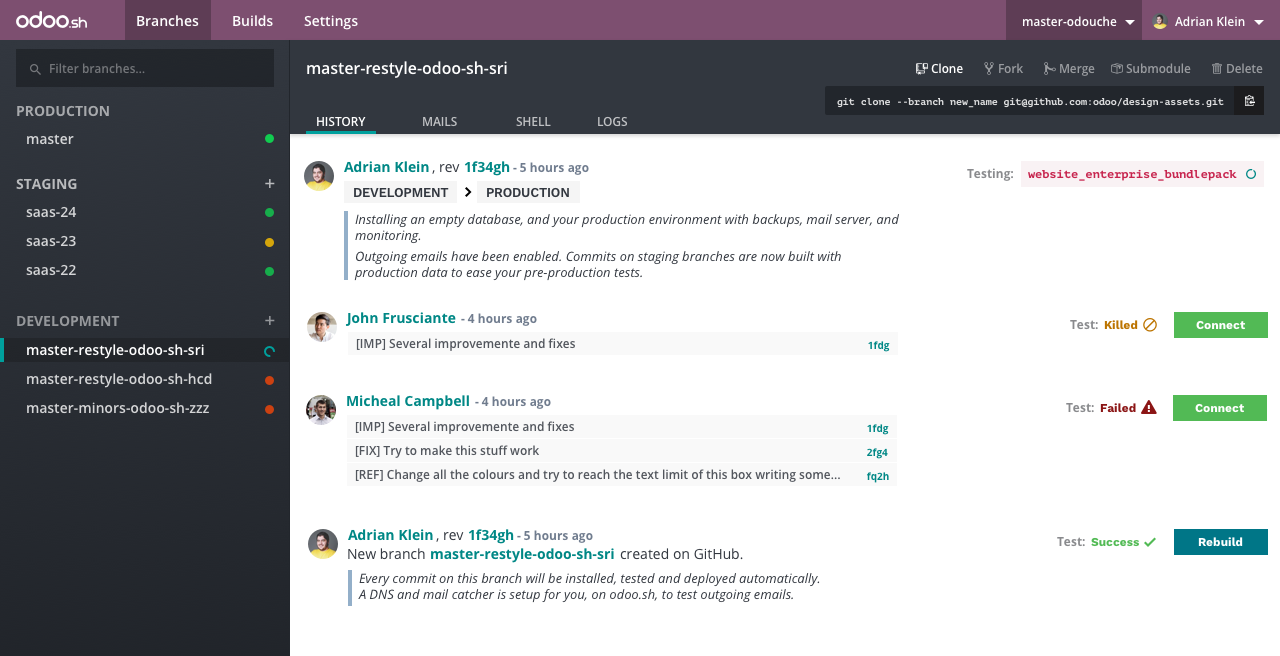The width and height of the screenshot is (1280, 656).
Task: Click the Filter branches search field
Action: [x=144, y=68]
